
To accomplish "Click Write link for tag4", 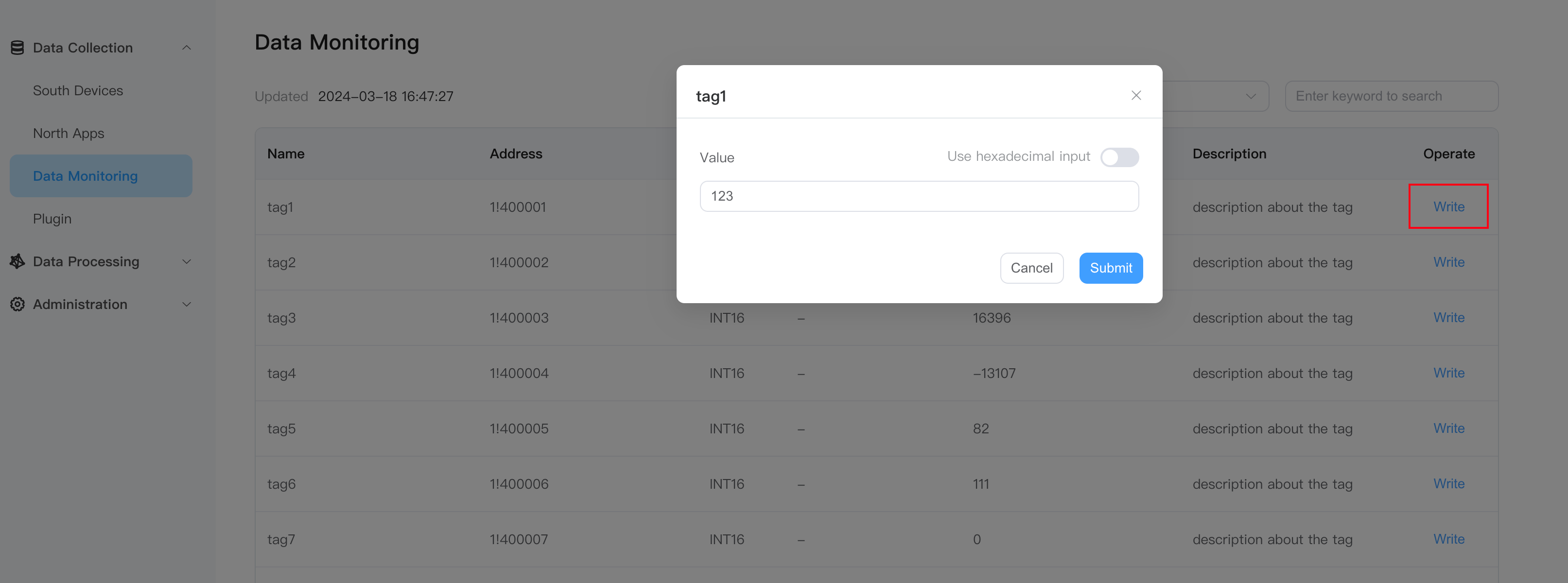I will 1449,373.
